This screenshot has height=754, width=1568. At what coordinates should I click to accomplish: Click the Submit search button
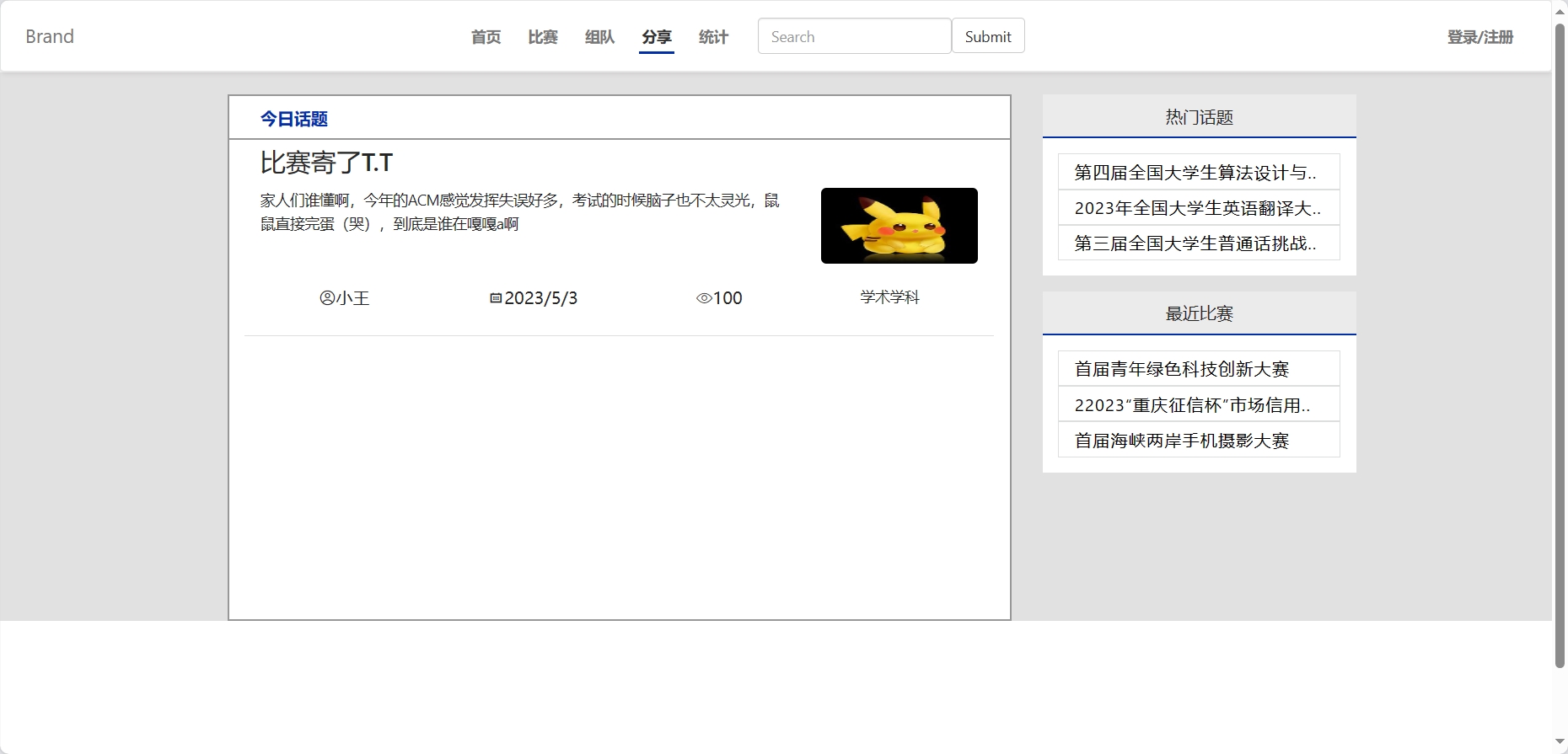click(x=988, y=36)
